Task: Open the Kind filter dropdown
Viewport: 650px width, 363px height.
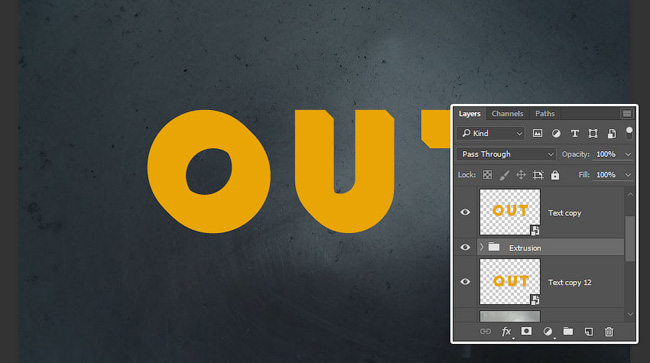Action: point(491,133)
